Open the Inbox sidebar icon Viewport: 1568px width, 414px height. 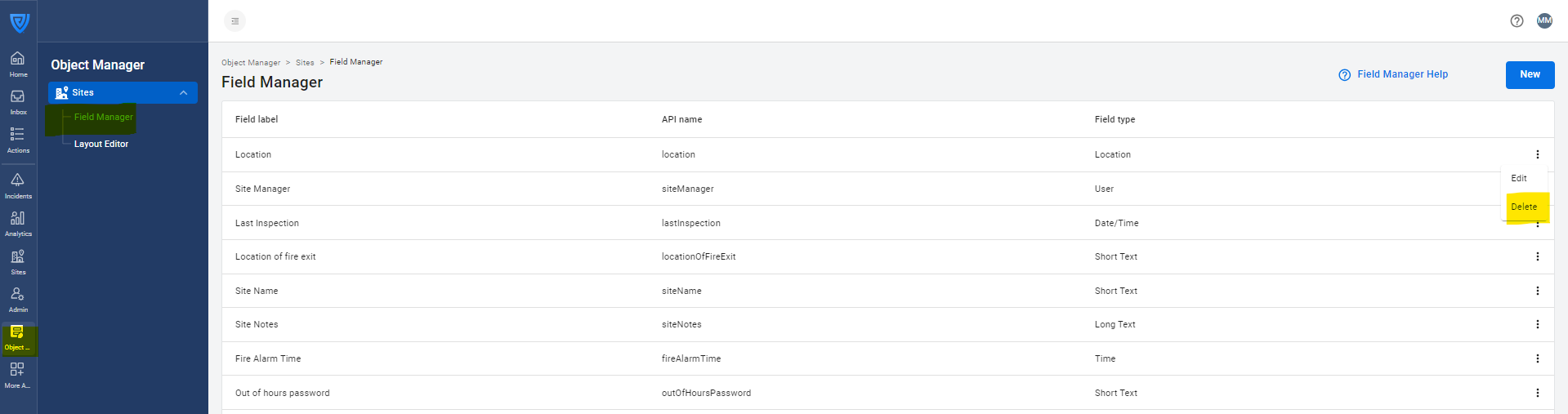(x=17, y=100)
